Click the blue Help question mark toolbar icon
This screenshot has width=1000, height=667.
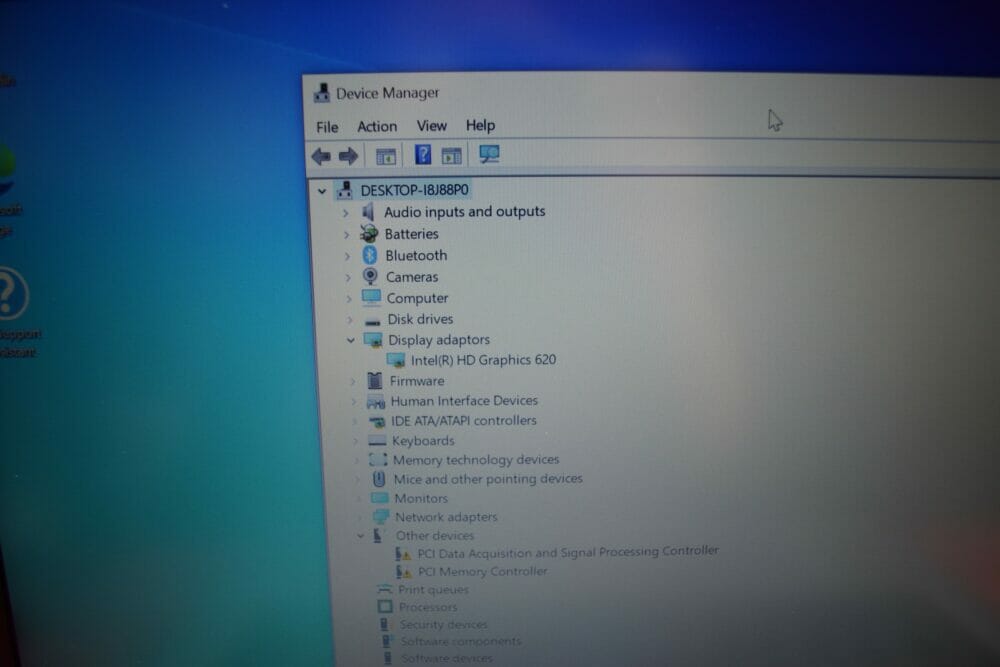coord(423,155)
